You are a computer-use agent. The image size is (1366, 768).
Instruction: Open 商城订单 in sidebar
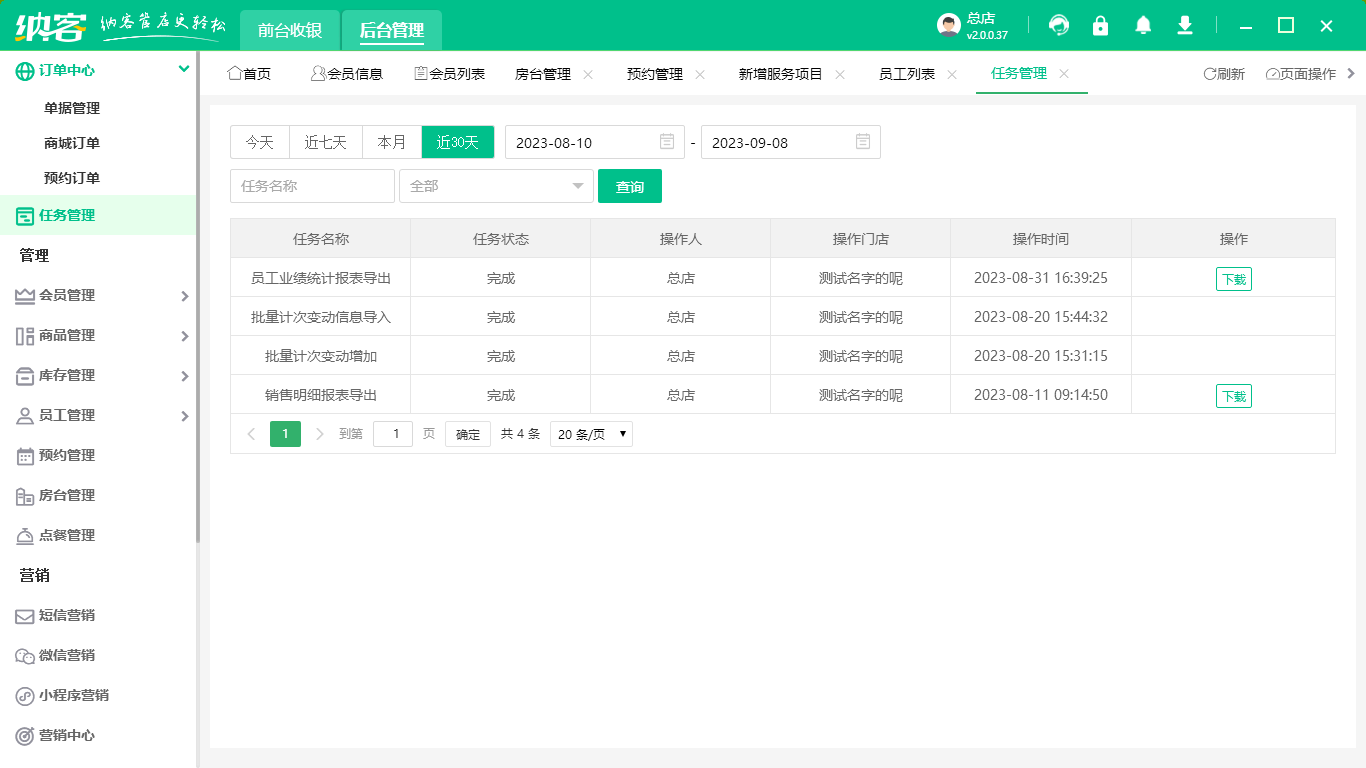click(72, 143)
